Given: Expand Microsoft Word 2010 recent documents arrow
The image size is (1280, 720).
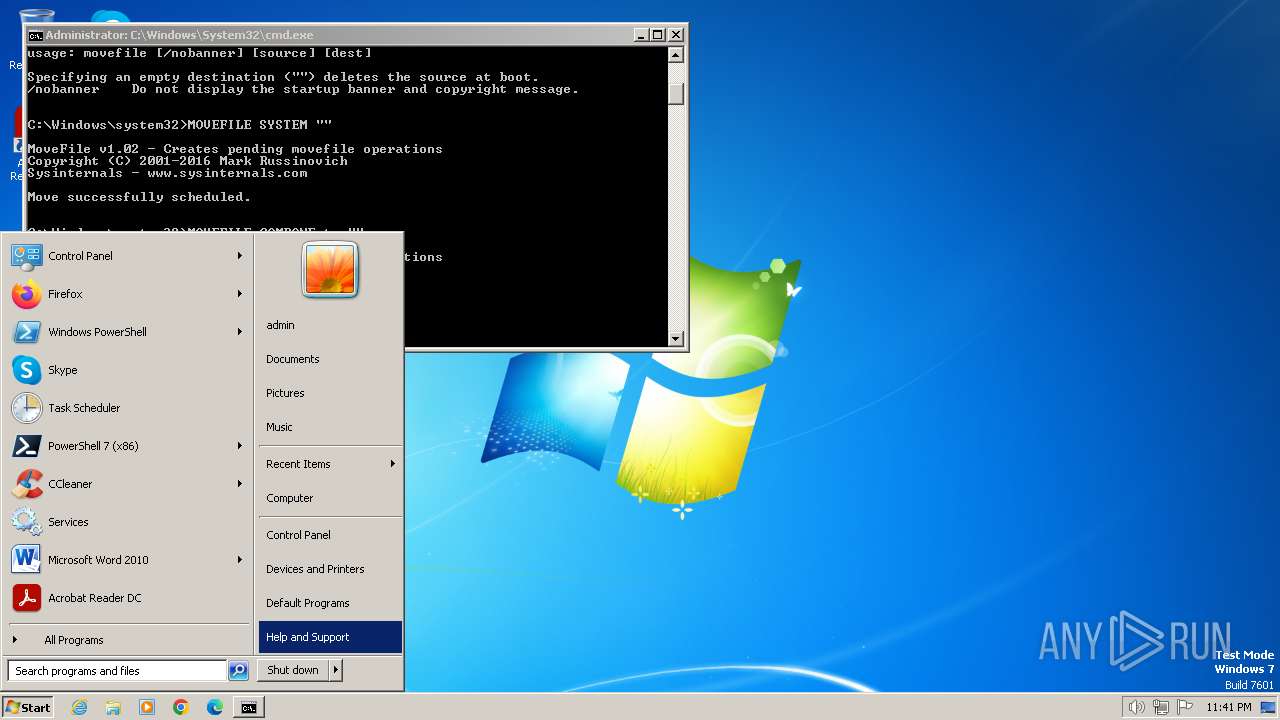Looking at the screenshot, I should pos(240,560).
